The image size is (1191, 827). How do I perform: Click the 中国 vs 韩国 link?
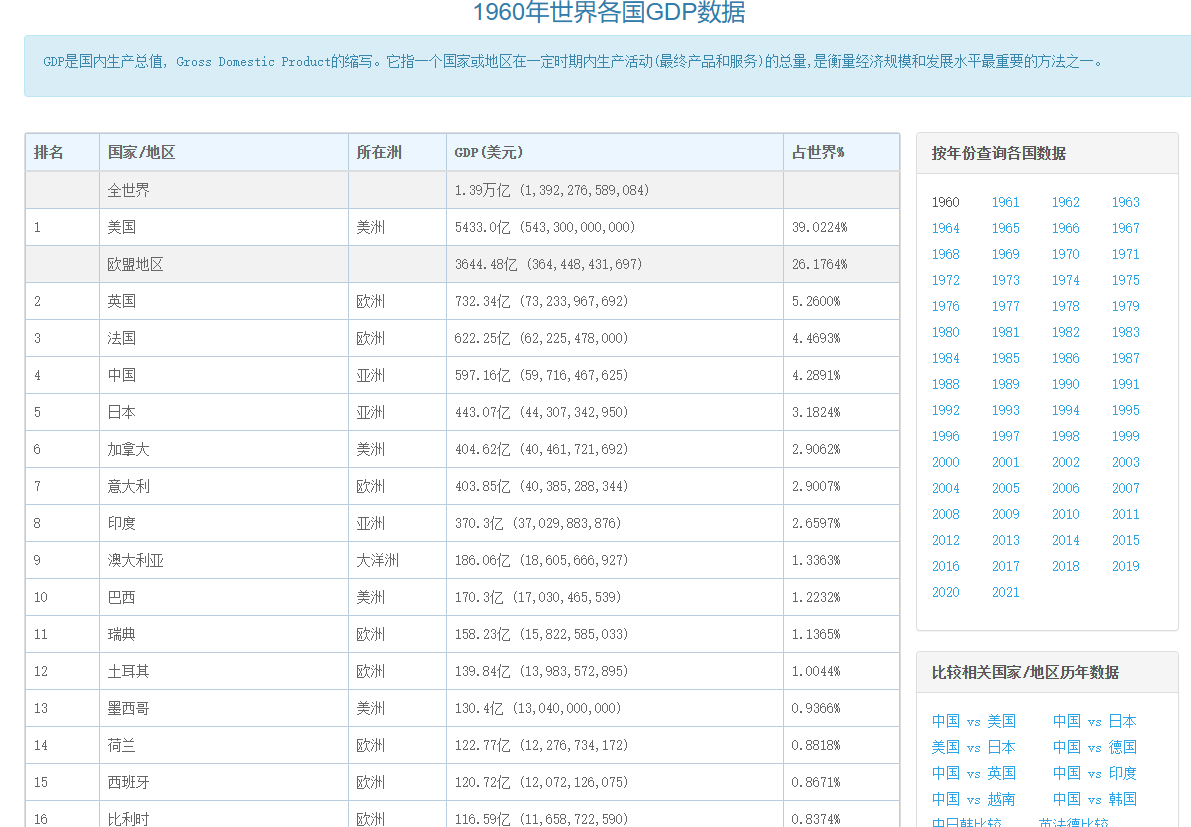coord(1095,799)
